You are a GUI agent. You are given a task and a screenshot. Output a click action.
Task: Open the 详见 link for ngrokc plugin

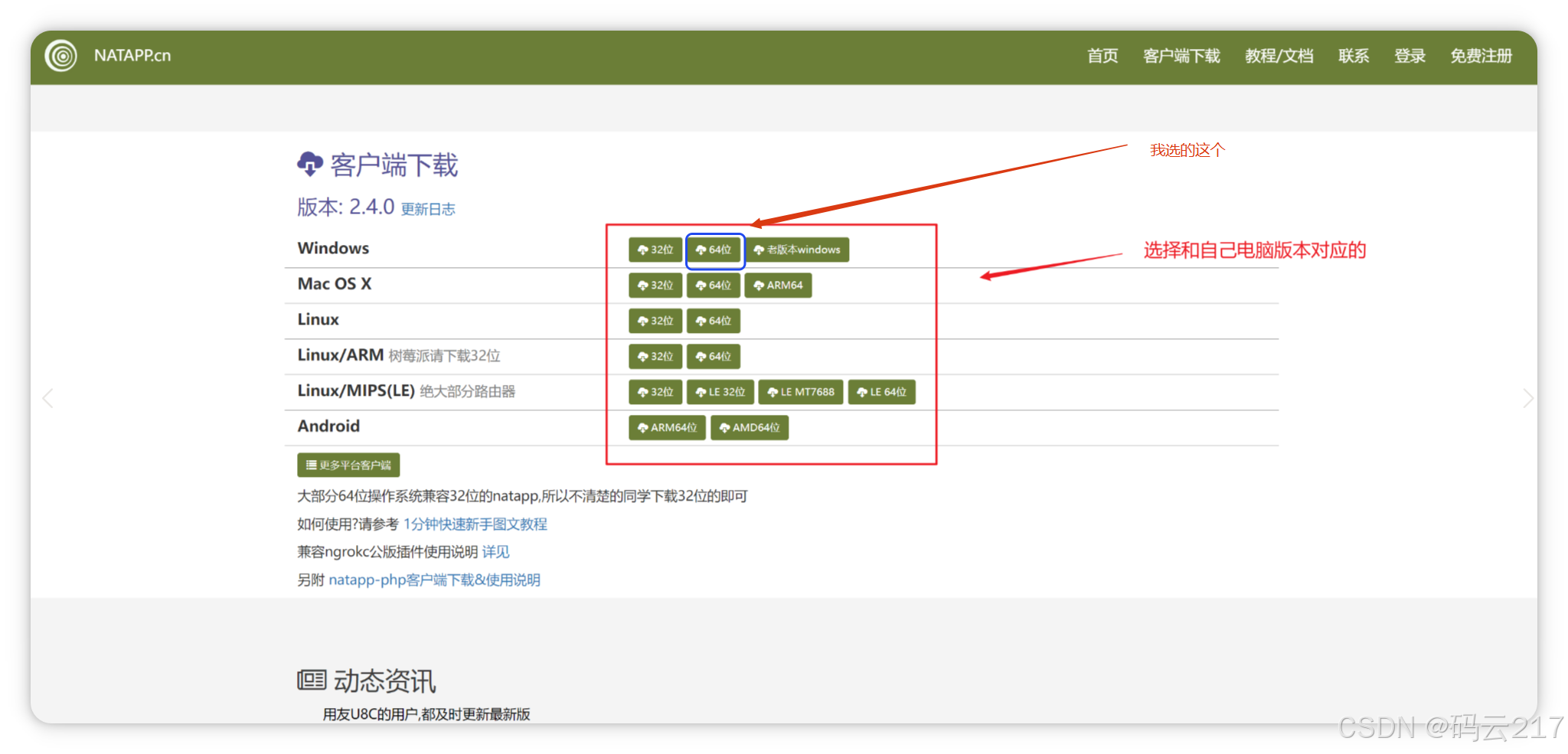(x=495, y=552)
